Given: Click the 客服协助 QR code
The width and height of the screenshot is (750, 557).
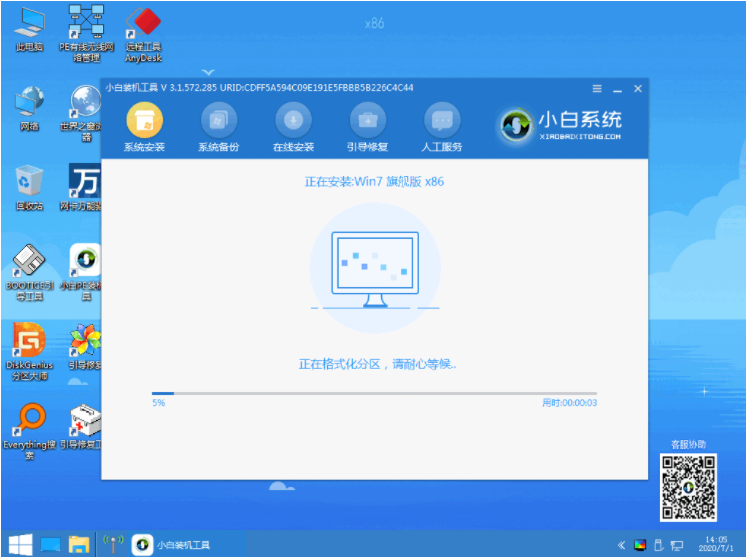Looking at the screenshot, I should pos(688,487).
